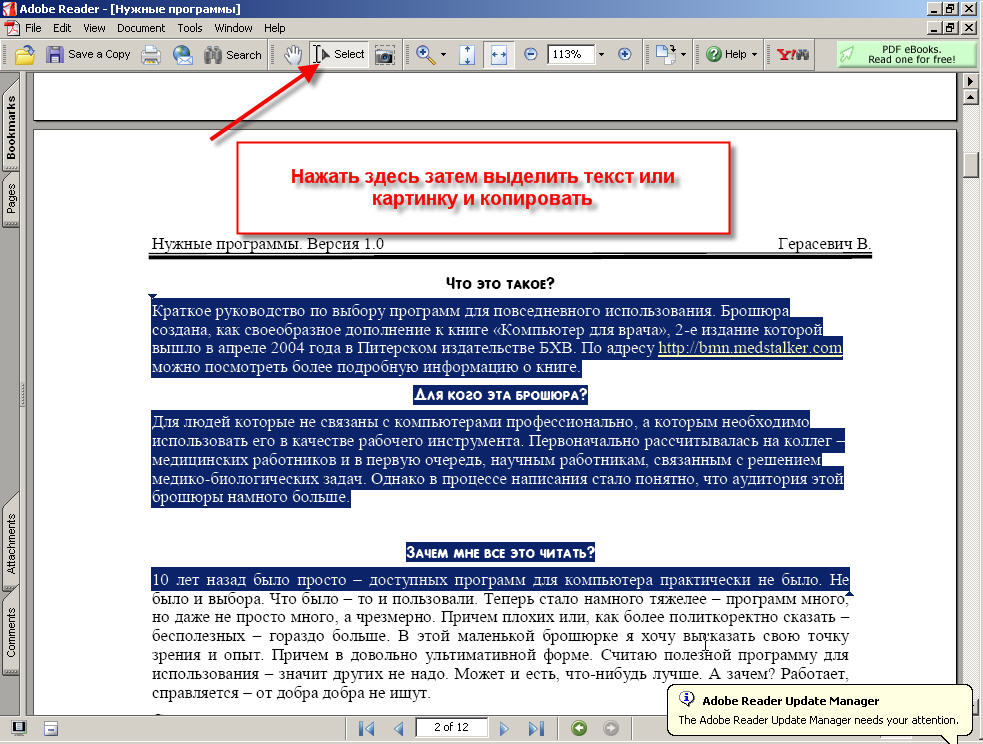Go to the last page

point(536,728)
